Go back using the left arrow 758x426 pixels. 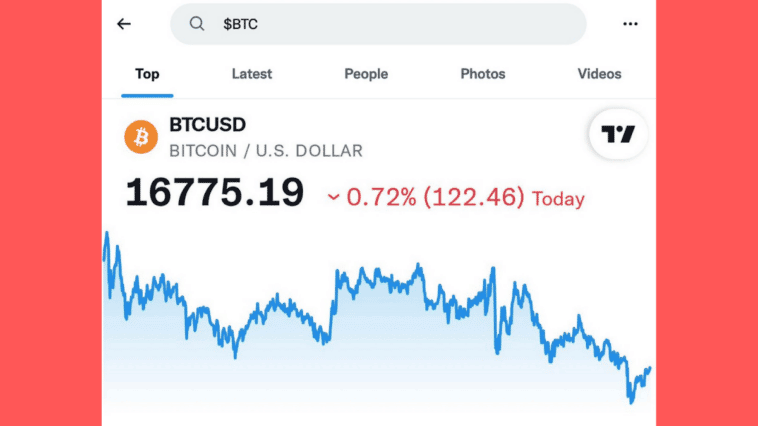(x=124, y=24)
